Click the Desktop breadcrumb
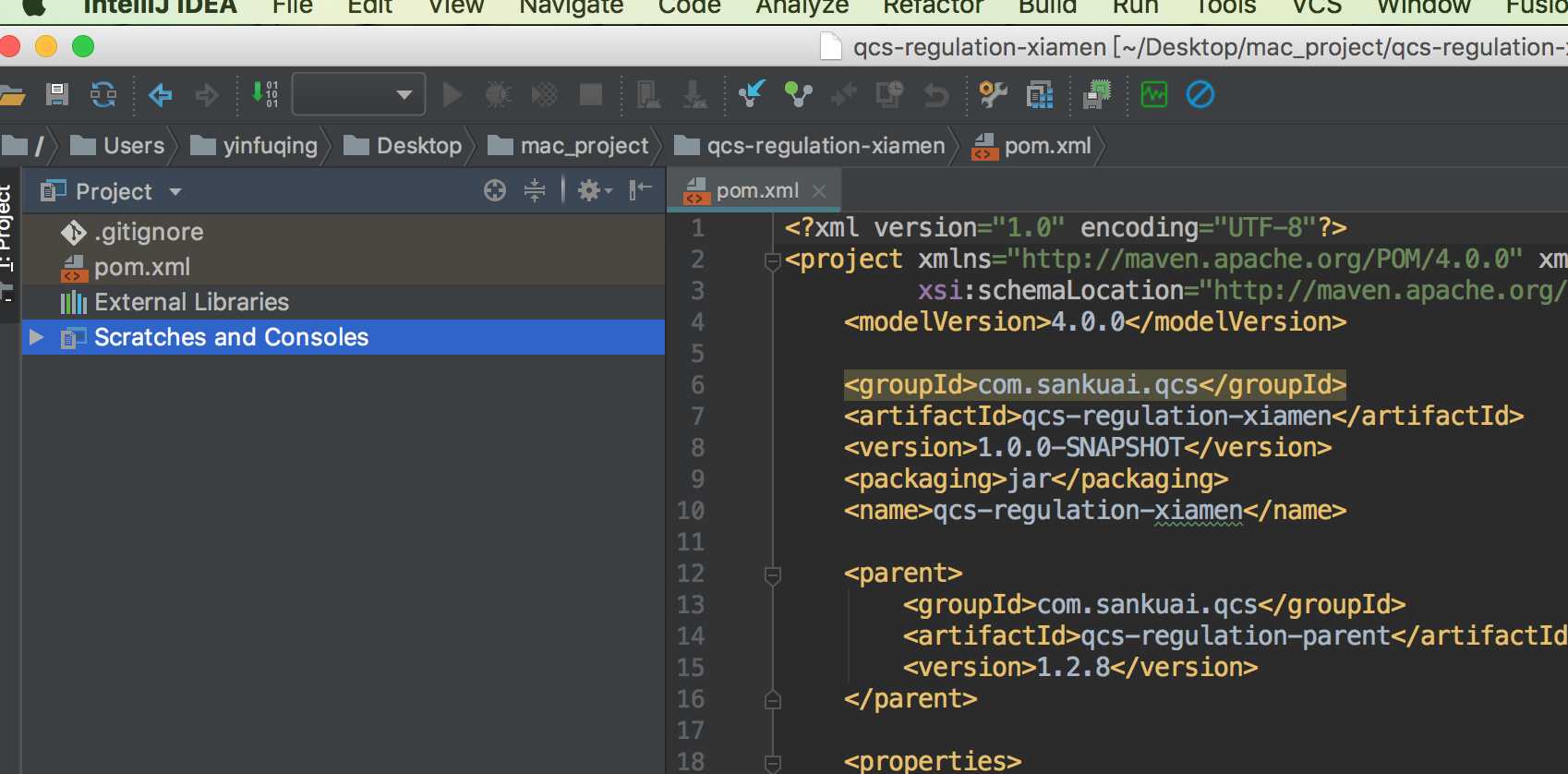The image size is (1568, 774). click(x=403, y=146)
